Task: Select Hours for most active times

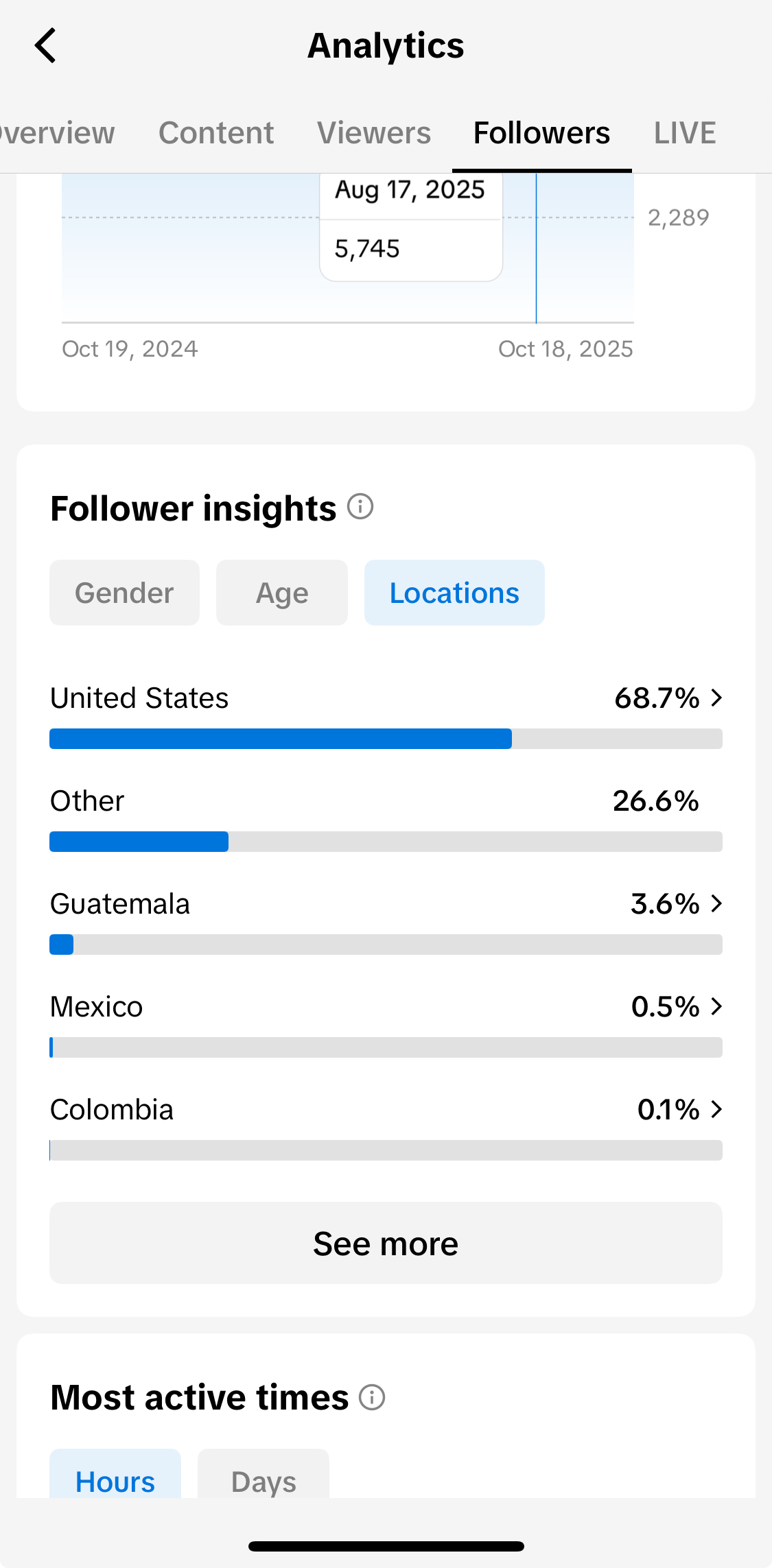Action: [x=115, y=1480]
